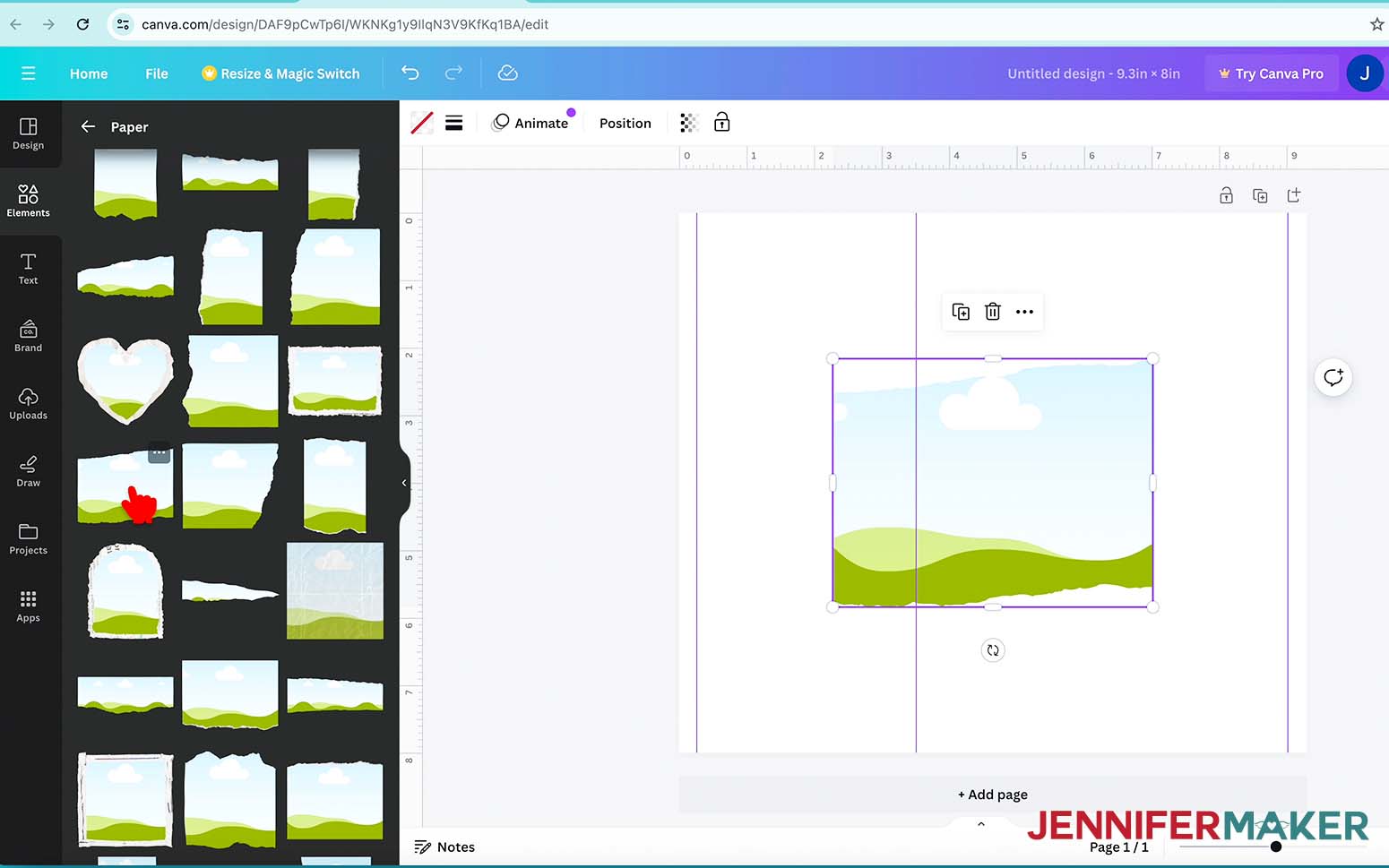Image resolution: width=1389 pixels, height=868 pixels.
Task: Open the Brand sidebar panel
Action: (x=29, y=337)
